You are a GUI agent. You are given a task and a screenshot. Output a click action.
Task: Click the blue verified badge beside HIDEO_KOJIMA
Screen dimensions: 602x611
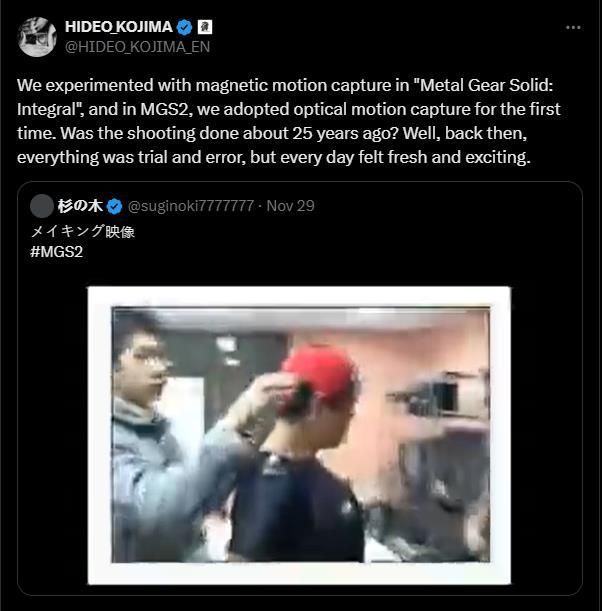pyautogui.click(x=185, y=27)
